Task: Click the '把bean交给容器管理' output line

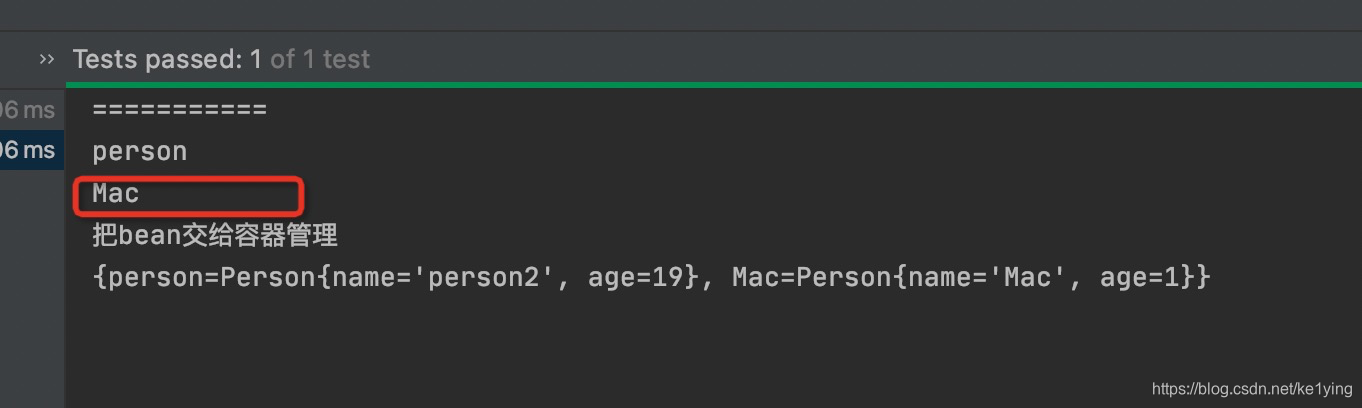Action: tap(215, 236)
